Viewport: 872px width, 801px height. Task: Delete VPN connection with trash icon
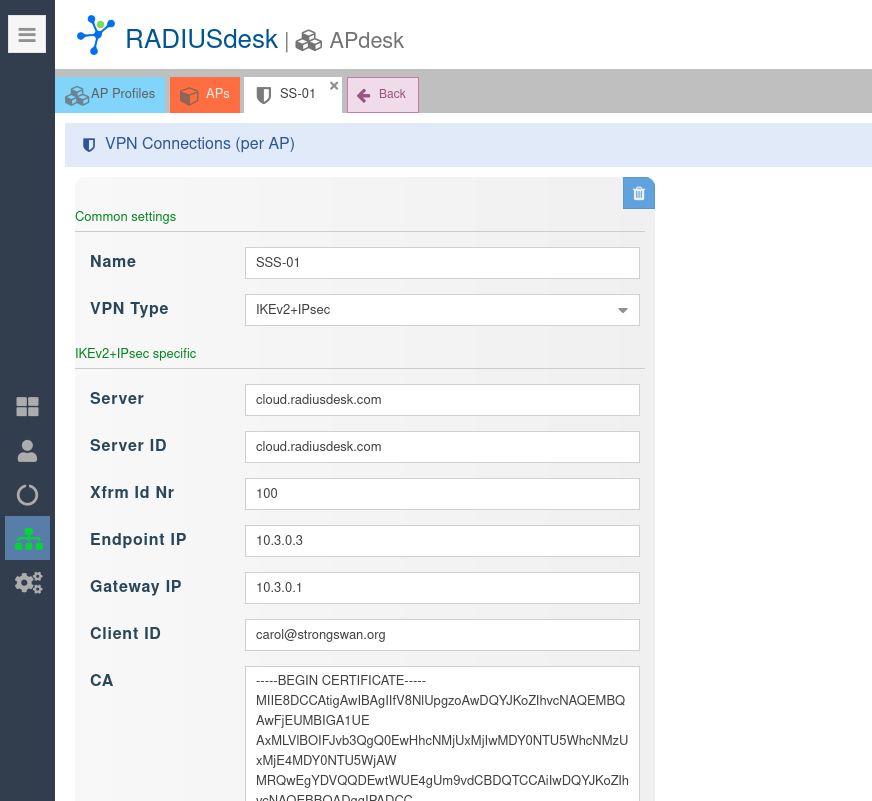[639, 193]
